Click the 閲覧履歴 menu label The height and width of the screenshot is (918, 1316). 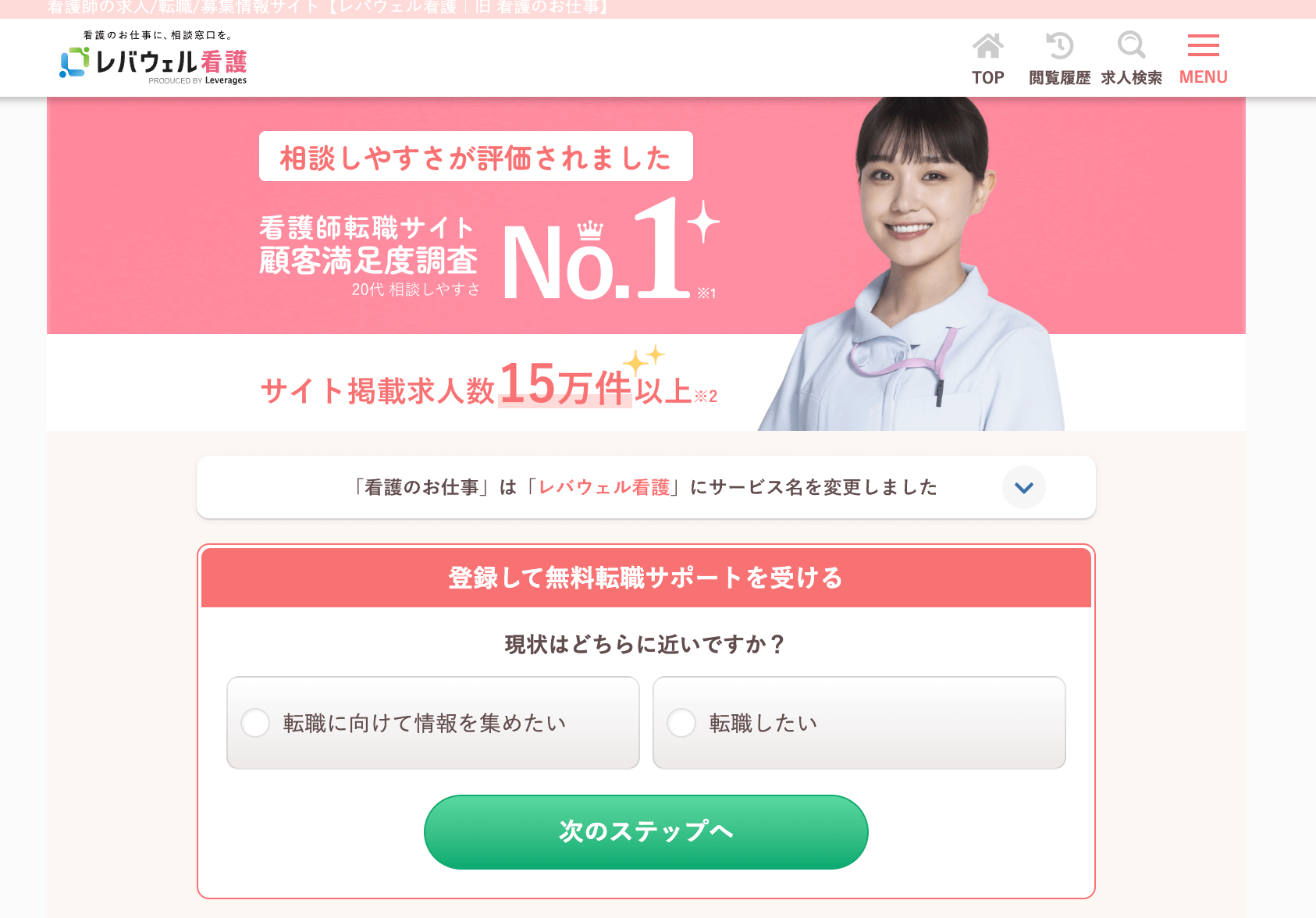point(1059,77)
